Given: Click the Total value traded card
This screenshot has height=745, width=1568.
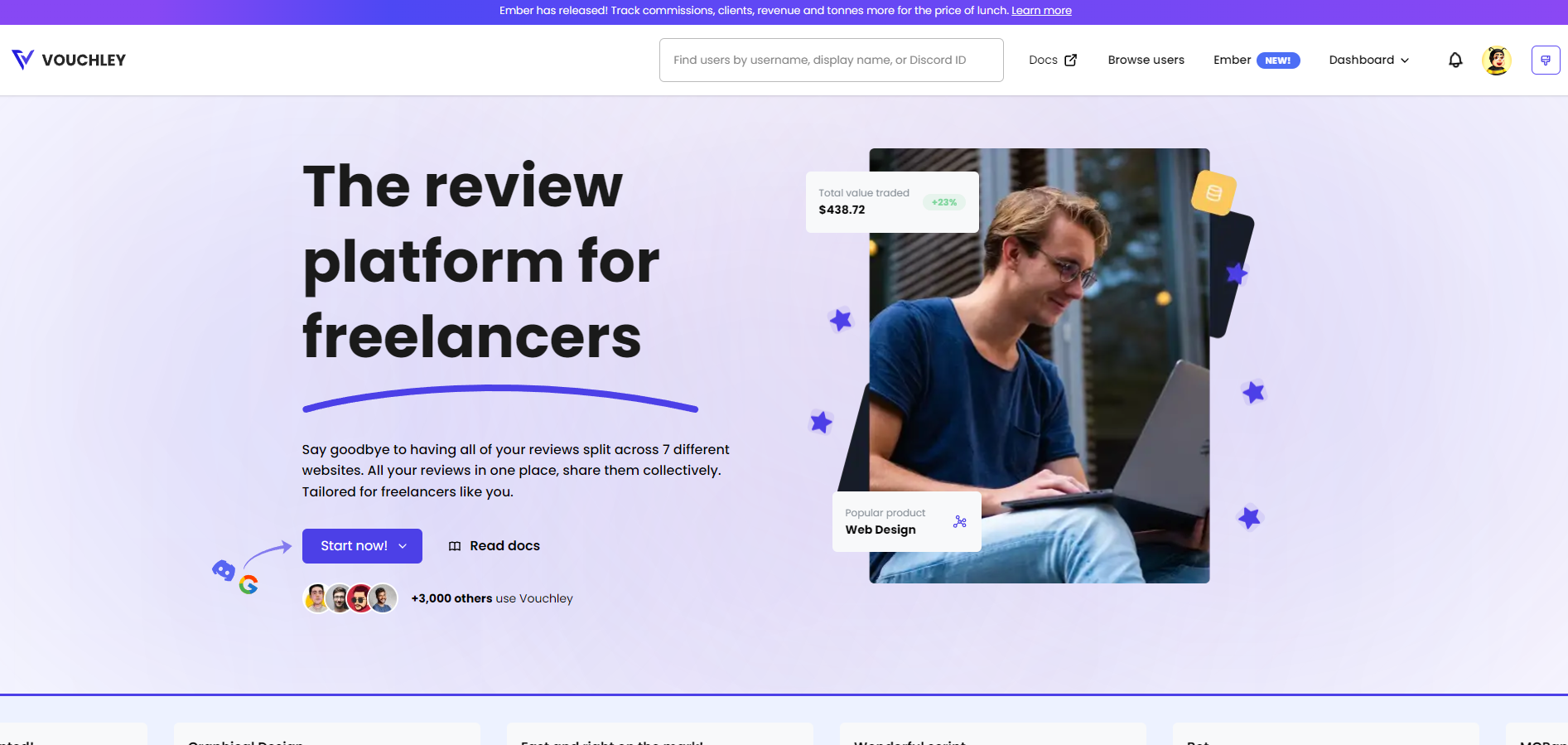Looking at the screenshot, I should tap(891, 201).
